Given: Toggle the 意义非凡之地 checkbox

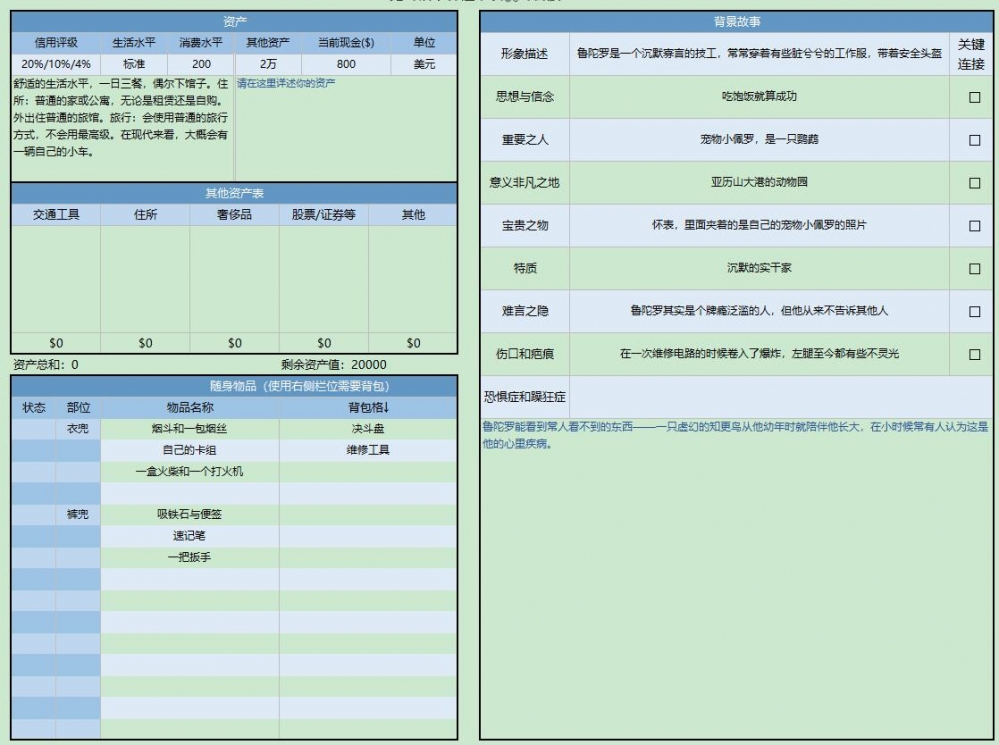Looking at the screenshot, I should click(x=974, y=183).
